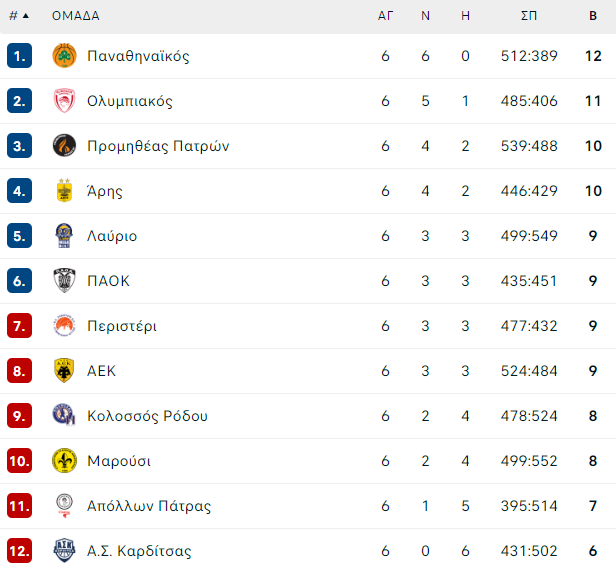Sort table by ΟΜΑΔΑ column header
Image resolution: width=616 pixels, height=569 pixels.
76,16
